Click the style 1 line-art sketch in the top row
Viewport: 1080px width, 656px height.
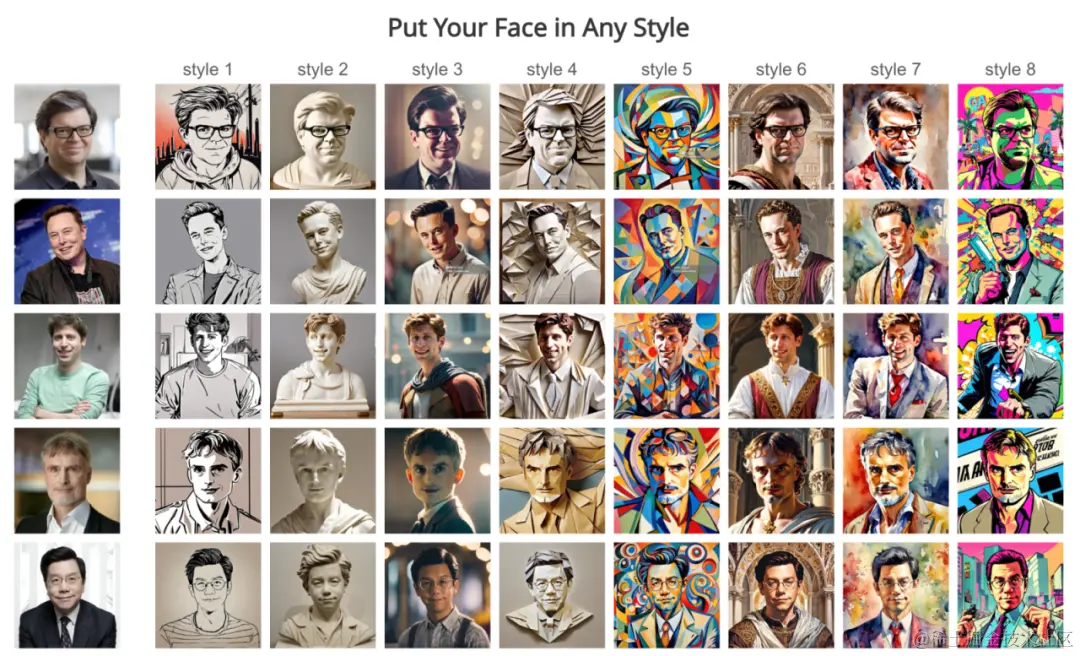click(x=208, y=136)
